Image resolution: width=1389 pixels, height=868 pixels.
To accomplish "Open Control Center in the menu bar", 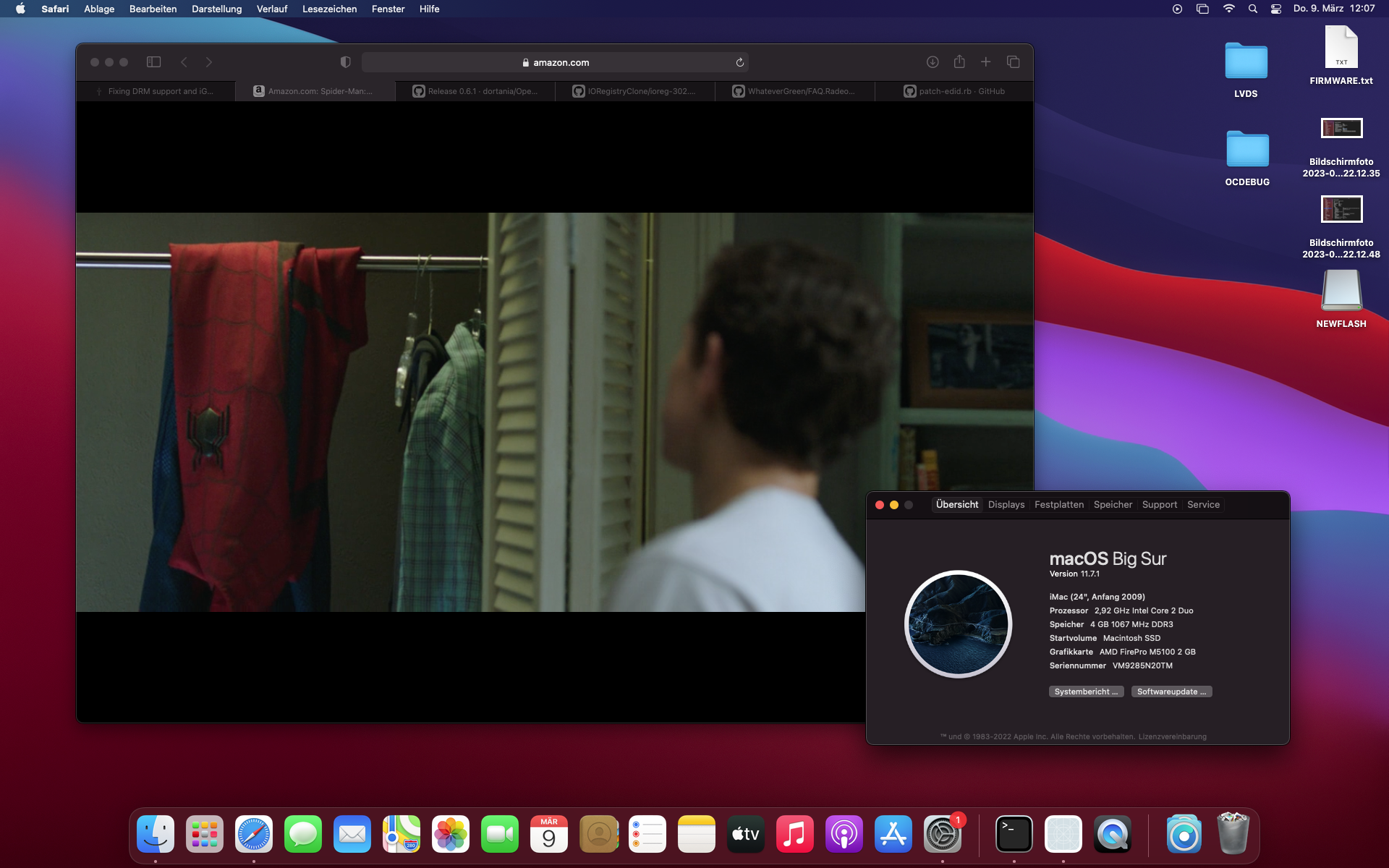I will pos(1275,9).
